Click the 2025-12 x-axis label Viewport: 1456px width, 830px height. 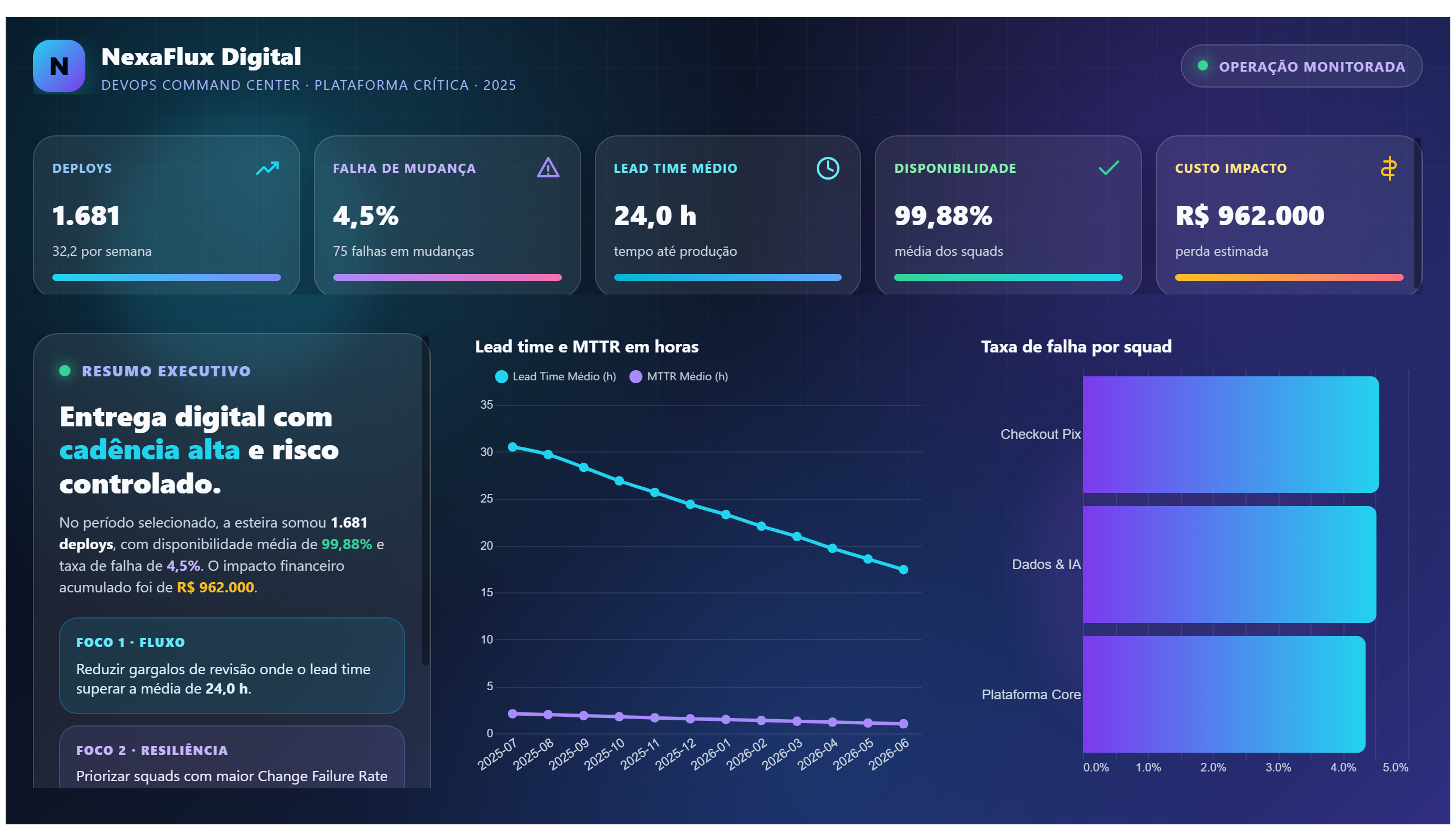tap(676, 754)
